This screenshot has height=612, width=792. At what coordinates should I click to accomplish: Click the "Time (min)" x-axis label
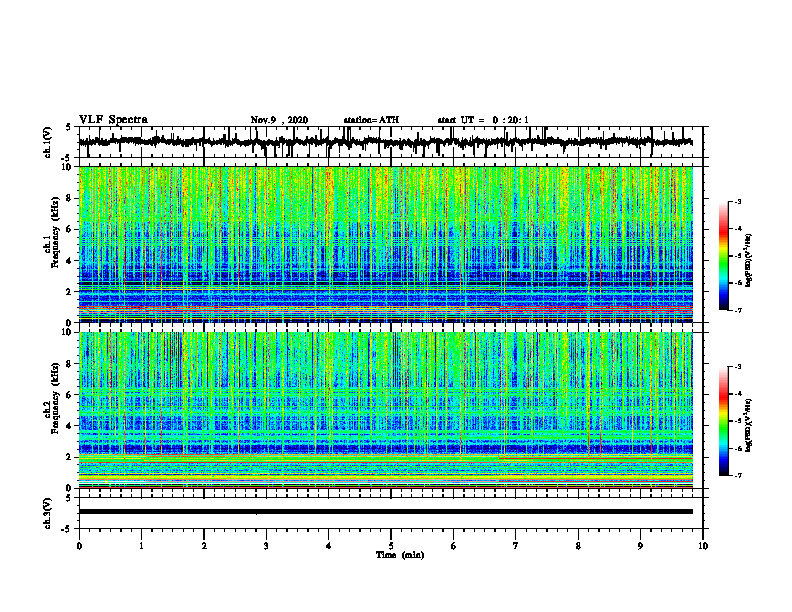pyautogui.click(x=400, y=555)
